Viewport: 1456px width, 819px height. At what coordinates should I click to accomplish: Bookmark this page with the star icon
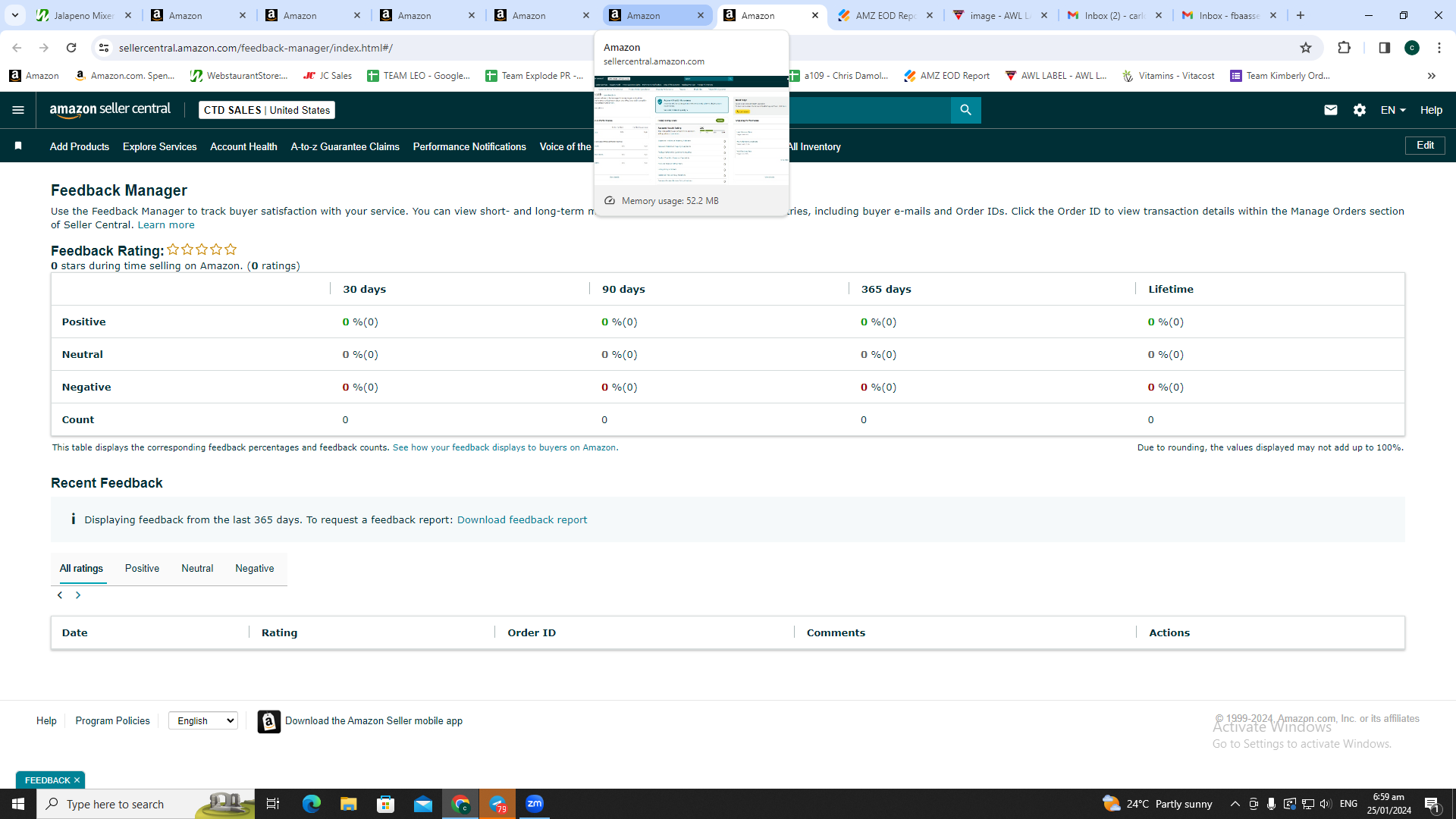tap(1306, 48)
